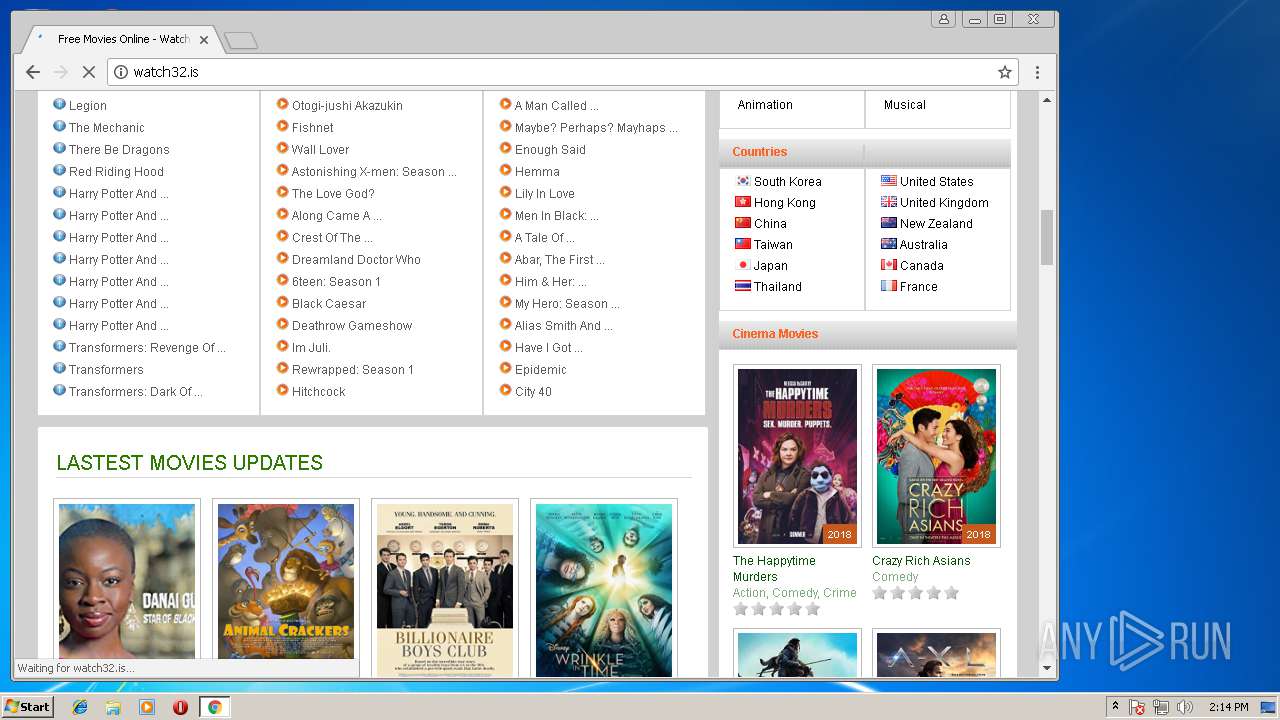Open the Animation genre link
Image resolution: width=1280 pixels, height=720 pixels.
click(765, 105)
